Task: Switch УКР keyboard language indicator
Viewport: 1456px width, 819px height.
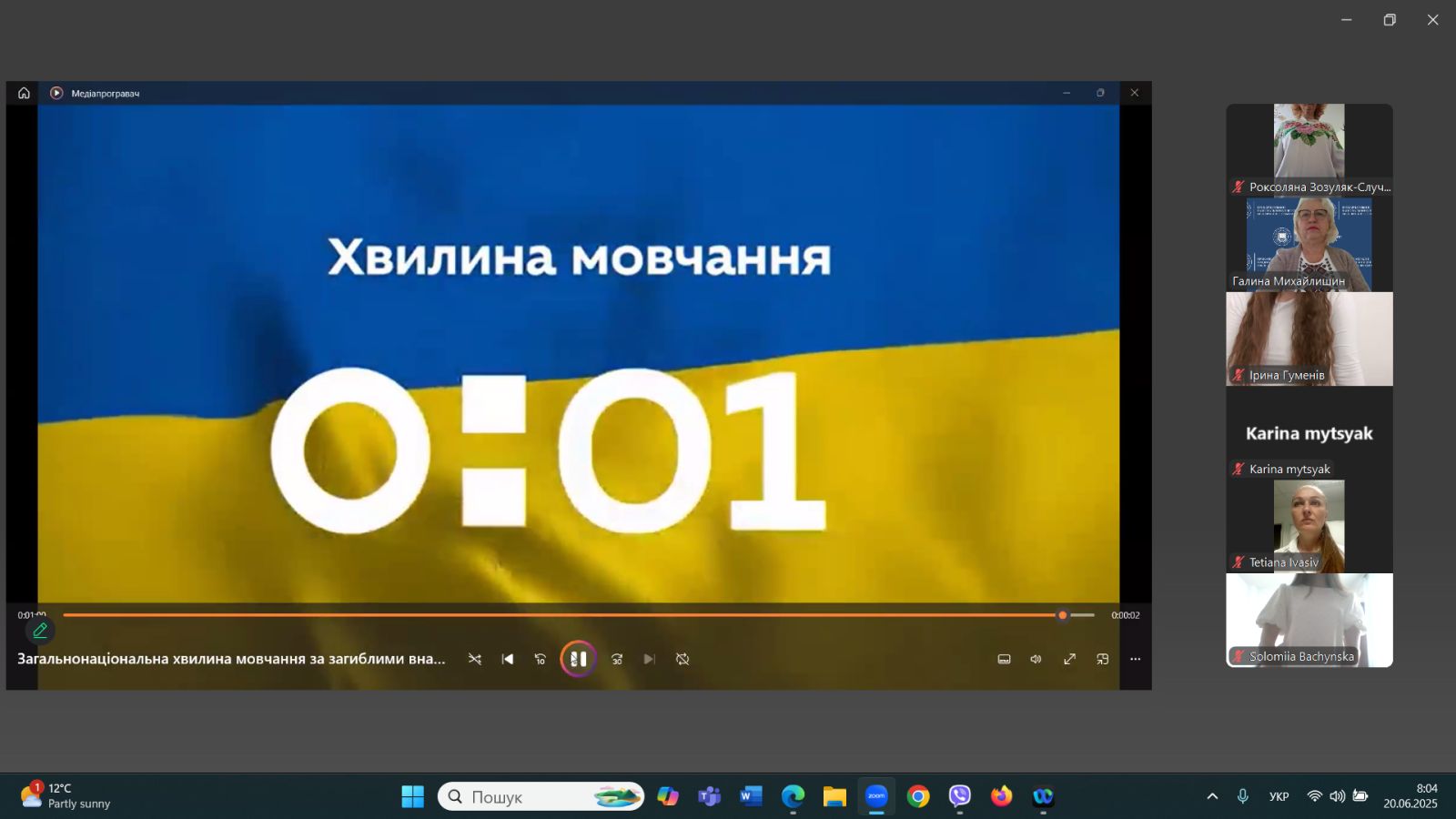Action: [1279, 796]
